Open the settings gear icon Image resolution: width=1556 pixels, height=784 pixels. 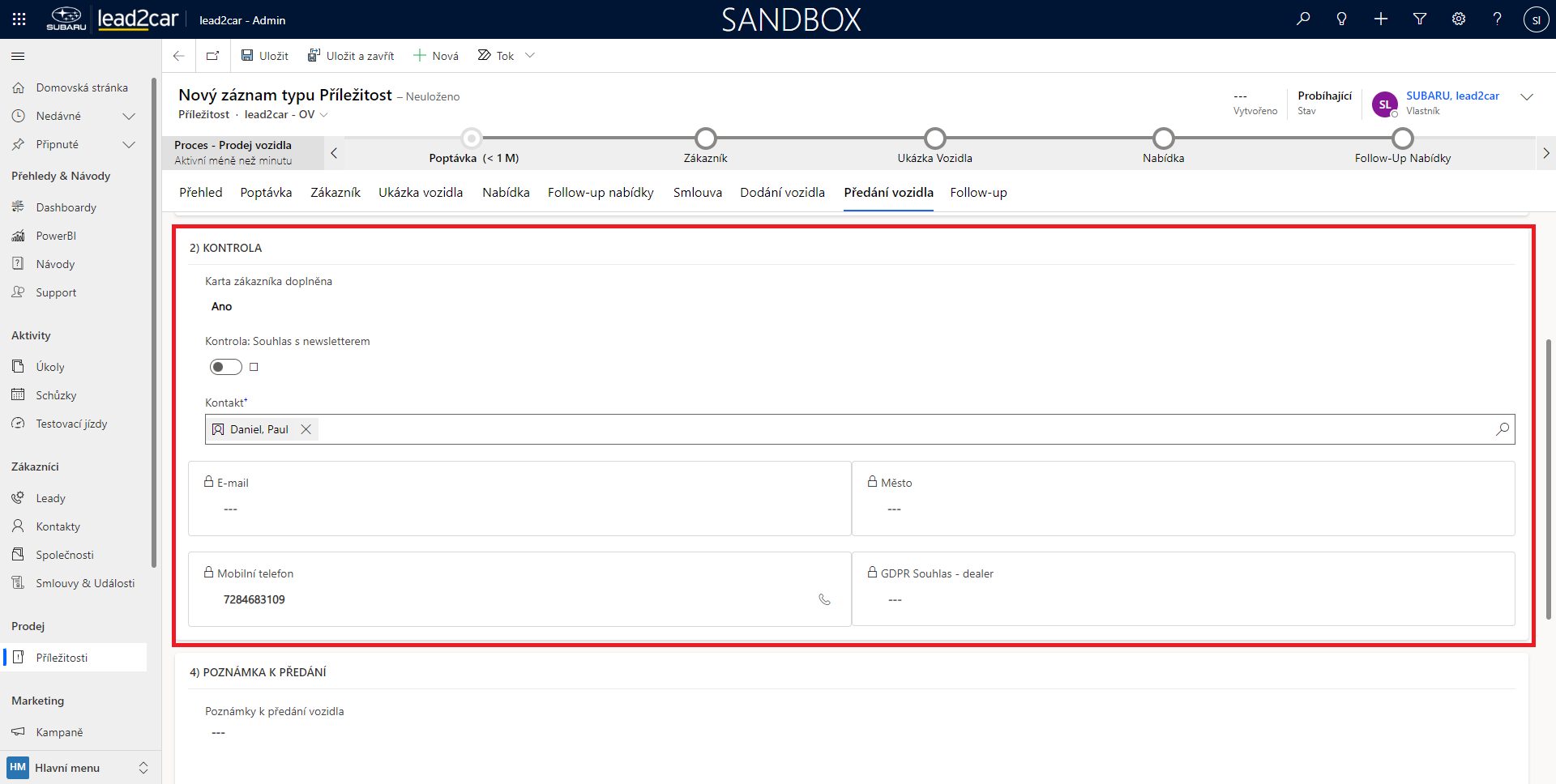[x=1459, y=19]
